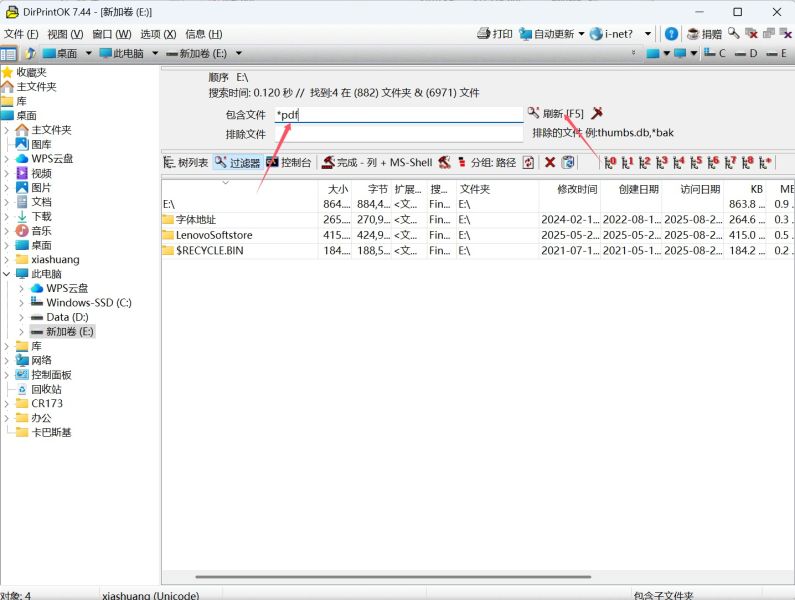Expand all tree levels asterisk icon
The width and height of the screenshot is (795, 600).
(x=765, y=162)
